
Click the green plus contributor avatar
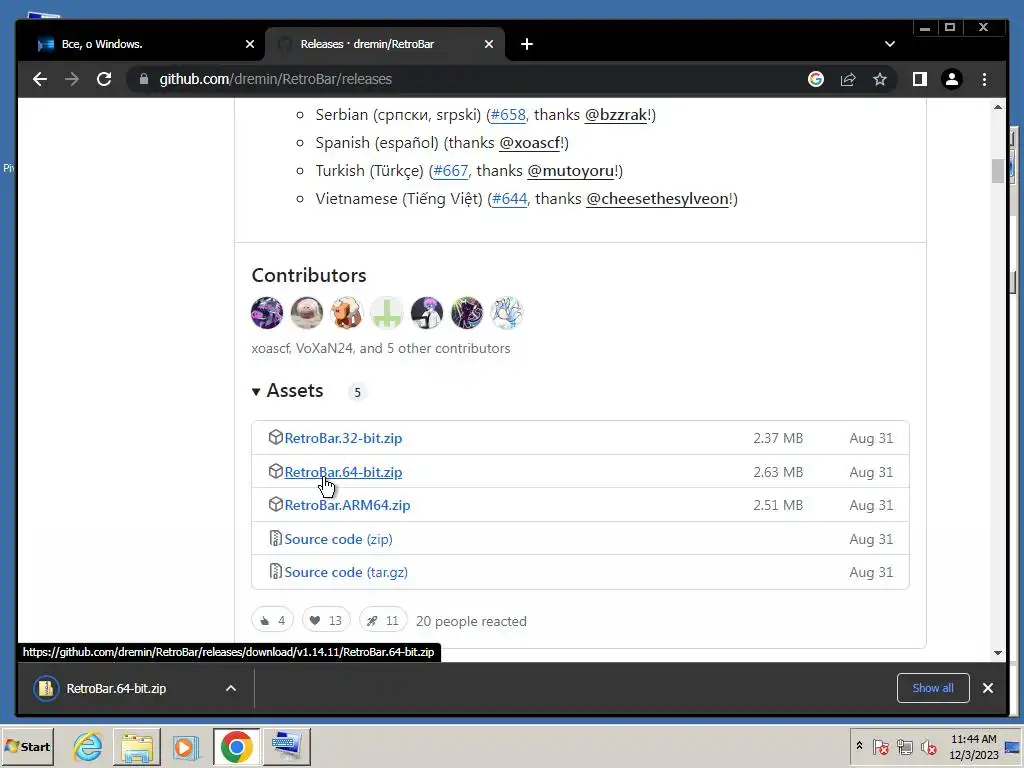386,312
